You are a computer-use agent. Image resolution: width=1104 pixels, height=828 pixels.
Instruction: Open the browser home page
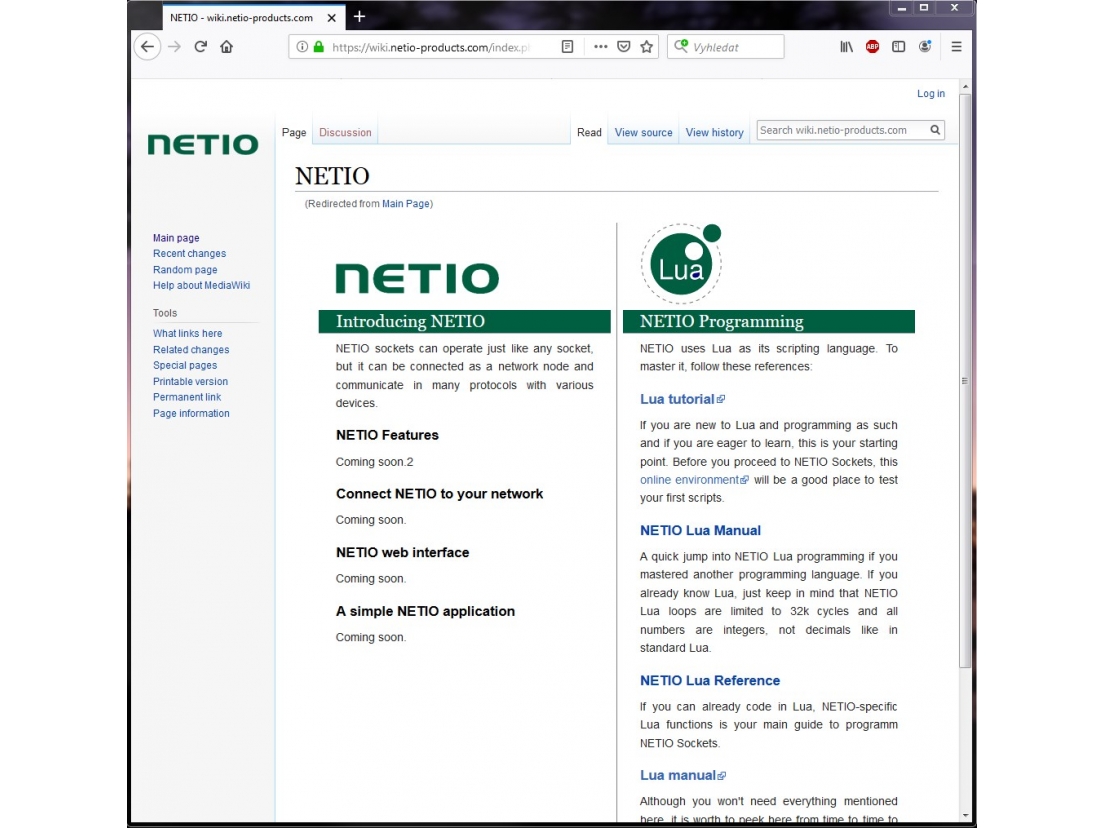227,47
